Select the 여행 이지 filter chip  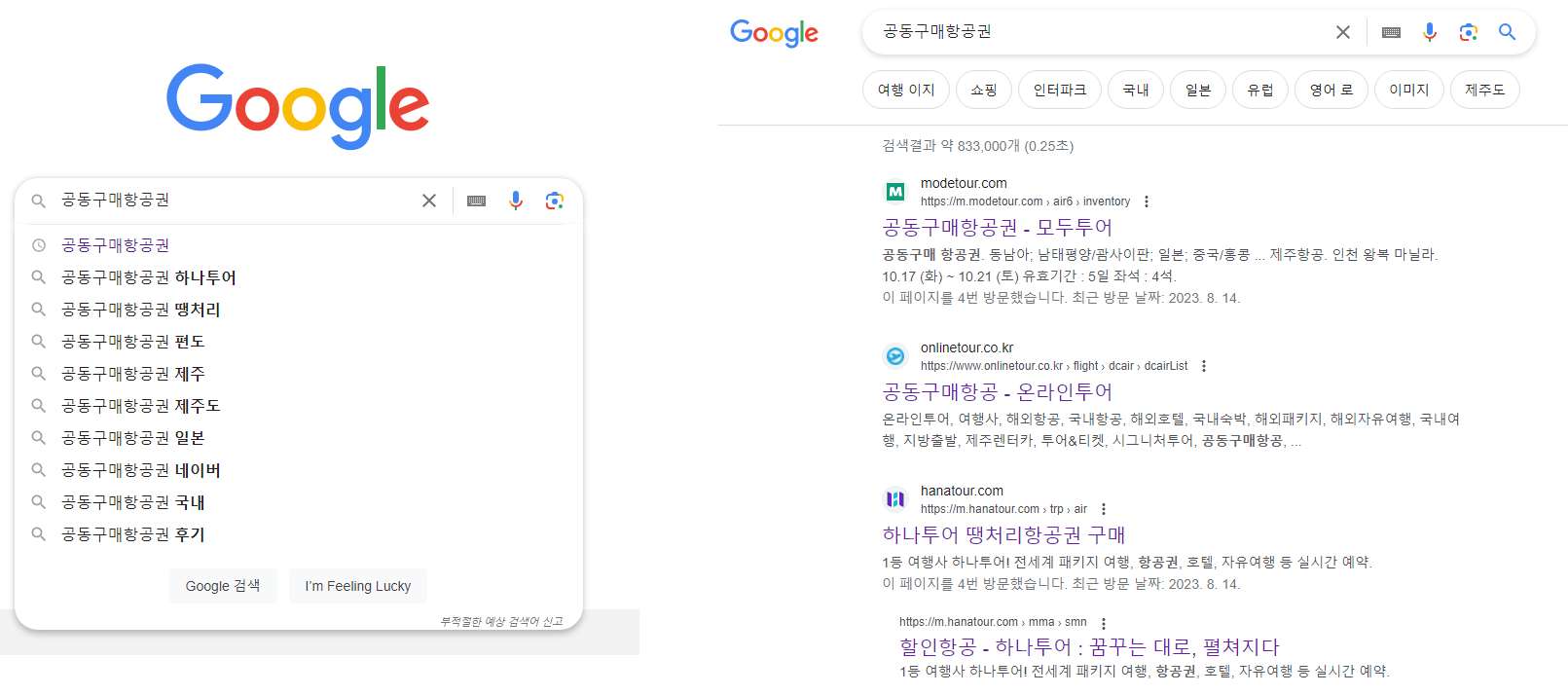coord(906,90)
